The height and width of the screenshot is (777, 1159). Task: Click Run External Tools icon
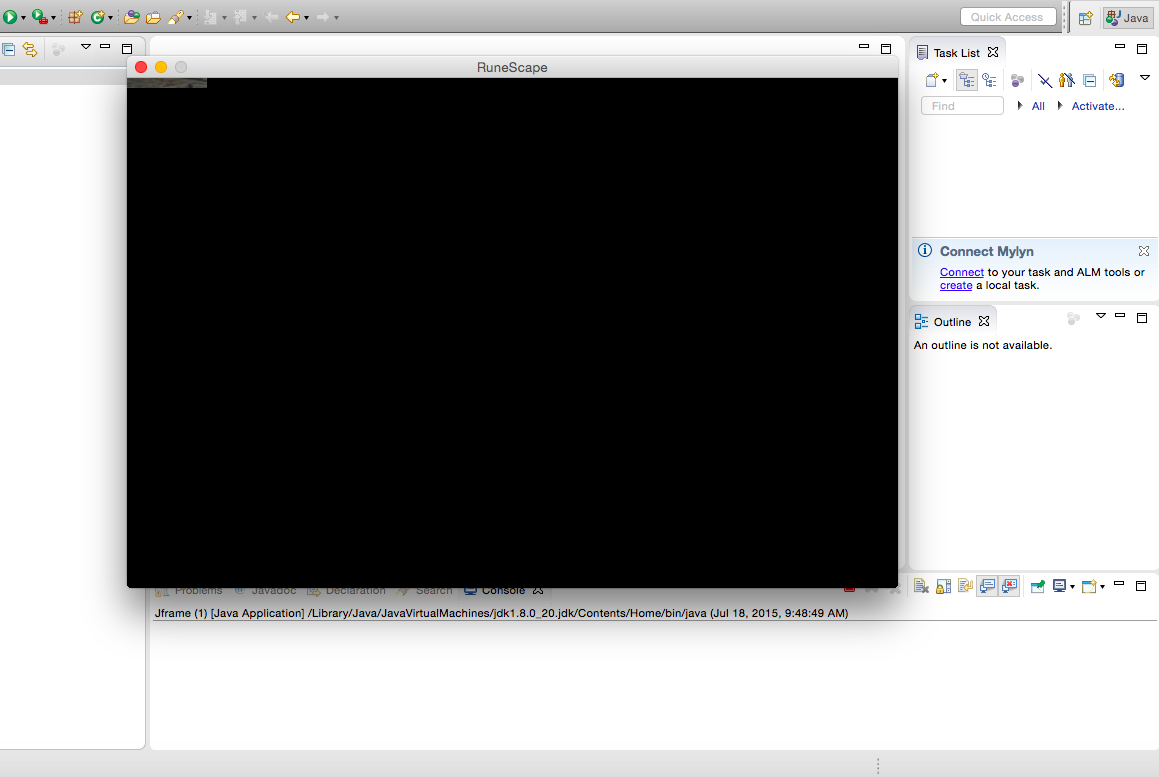coord(40,16)
